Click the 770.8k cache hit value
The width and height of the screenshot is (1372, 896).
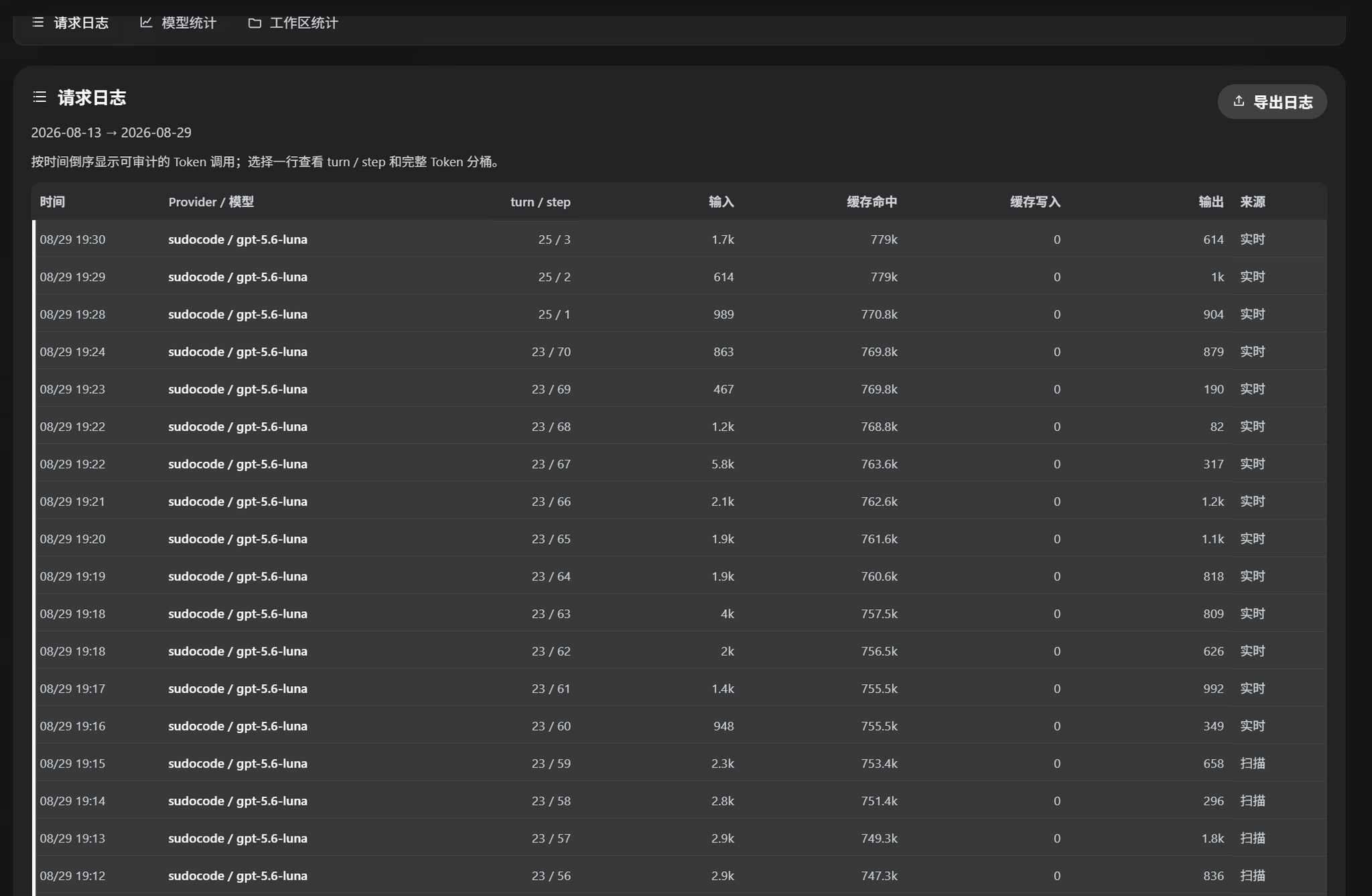click(879, 314)
